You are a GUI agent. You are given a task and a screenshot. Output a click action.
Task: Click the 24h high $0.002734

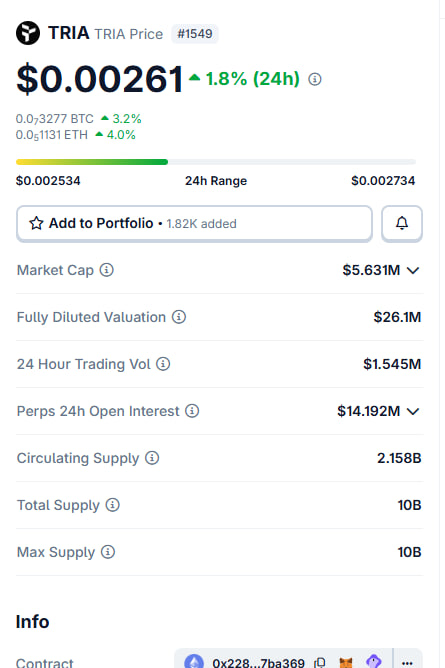(x=383, y=181)
